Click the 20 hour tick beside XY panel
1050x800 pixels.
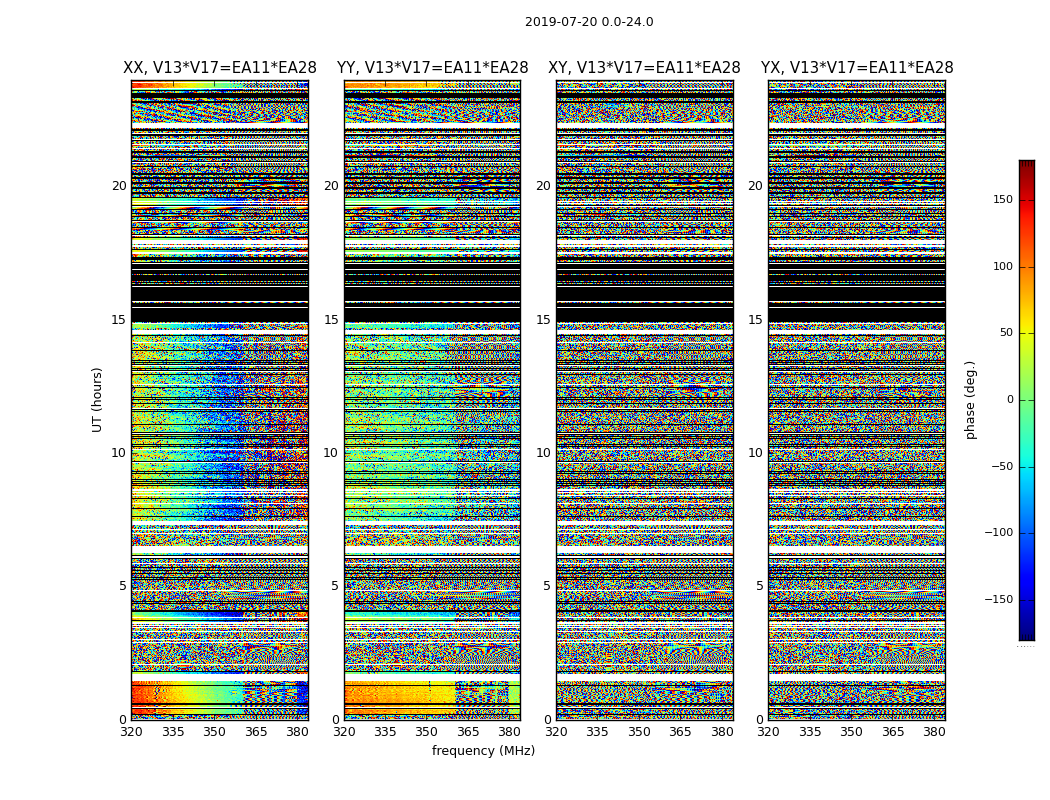544,185
